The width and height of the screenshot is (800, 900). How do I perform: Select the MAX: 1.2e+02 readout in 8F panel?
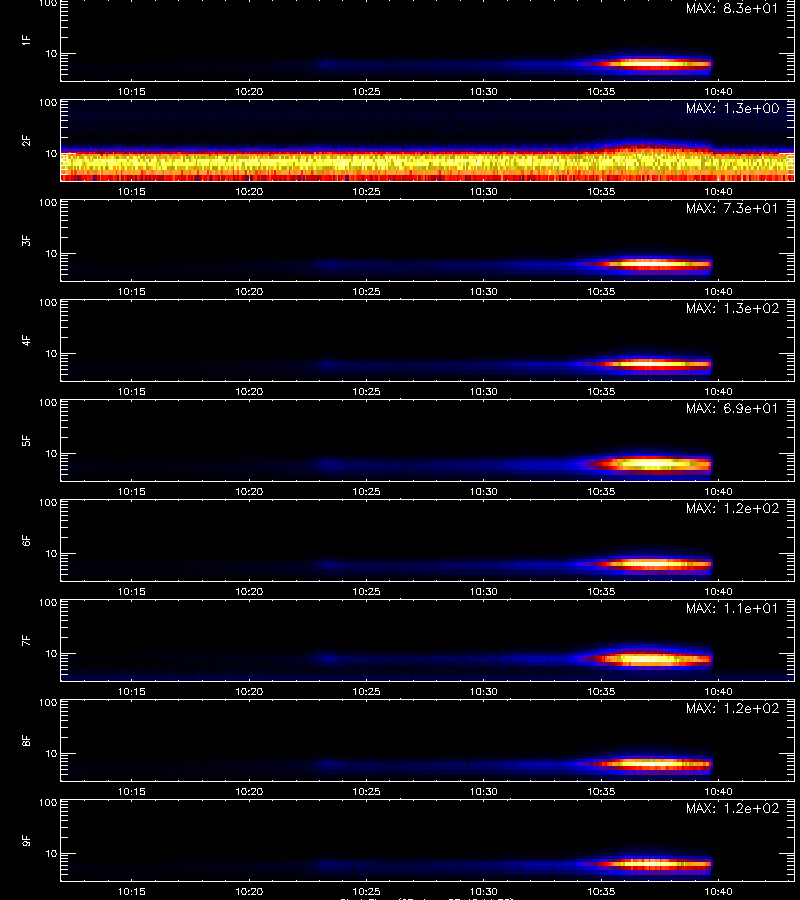click(x=732, y=708)
